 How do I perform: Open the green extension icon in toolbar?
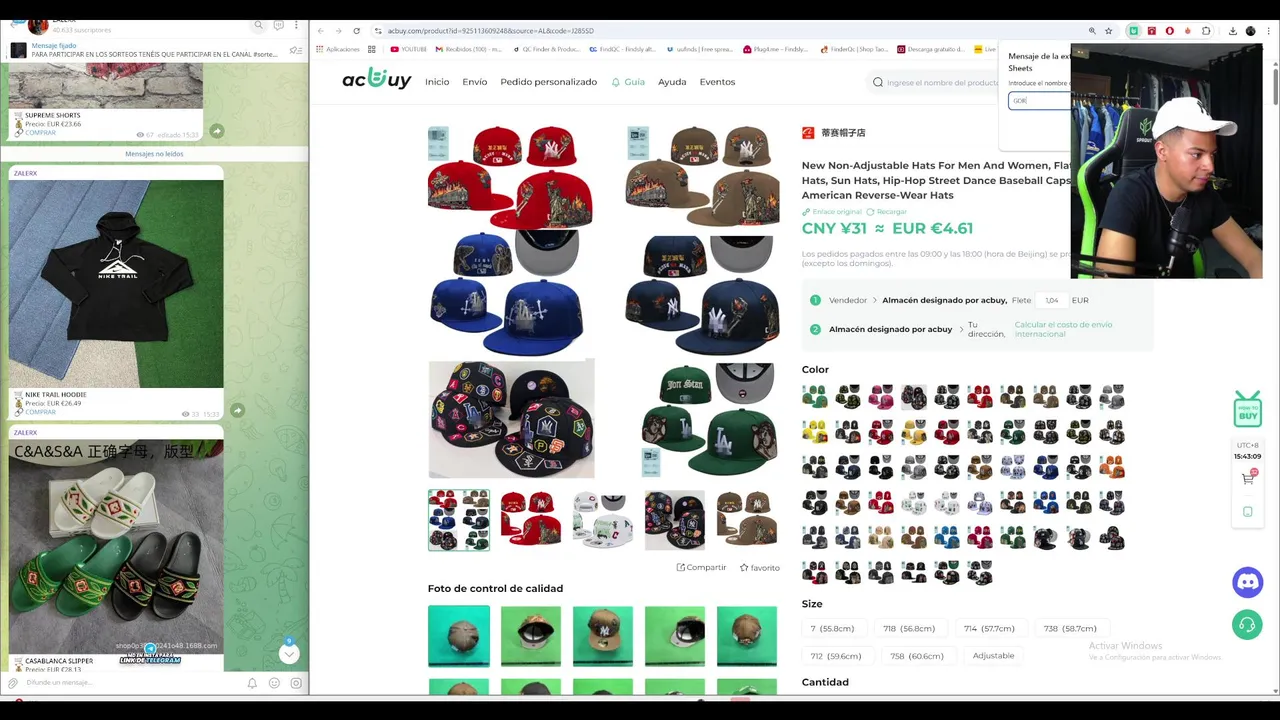pos(1133,31)
